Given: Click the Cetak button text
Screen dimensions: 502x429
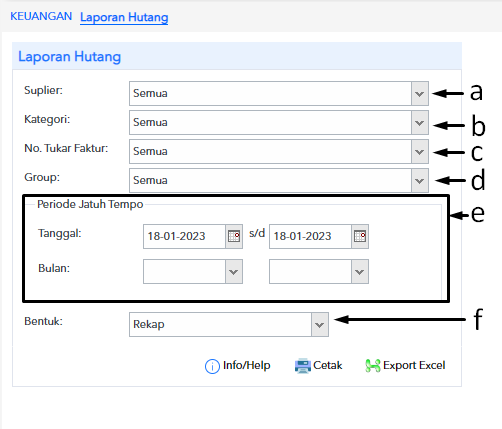Looking at the screenshot, I should click(x=328, y=365).
